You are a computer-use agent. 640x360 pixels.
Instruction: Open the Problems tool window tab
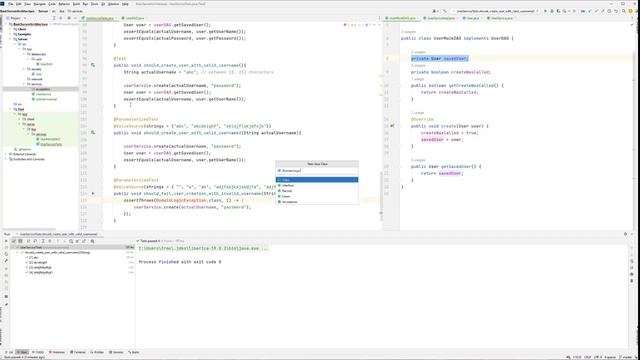tap(58, 352)
